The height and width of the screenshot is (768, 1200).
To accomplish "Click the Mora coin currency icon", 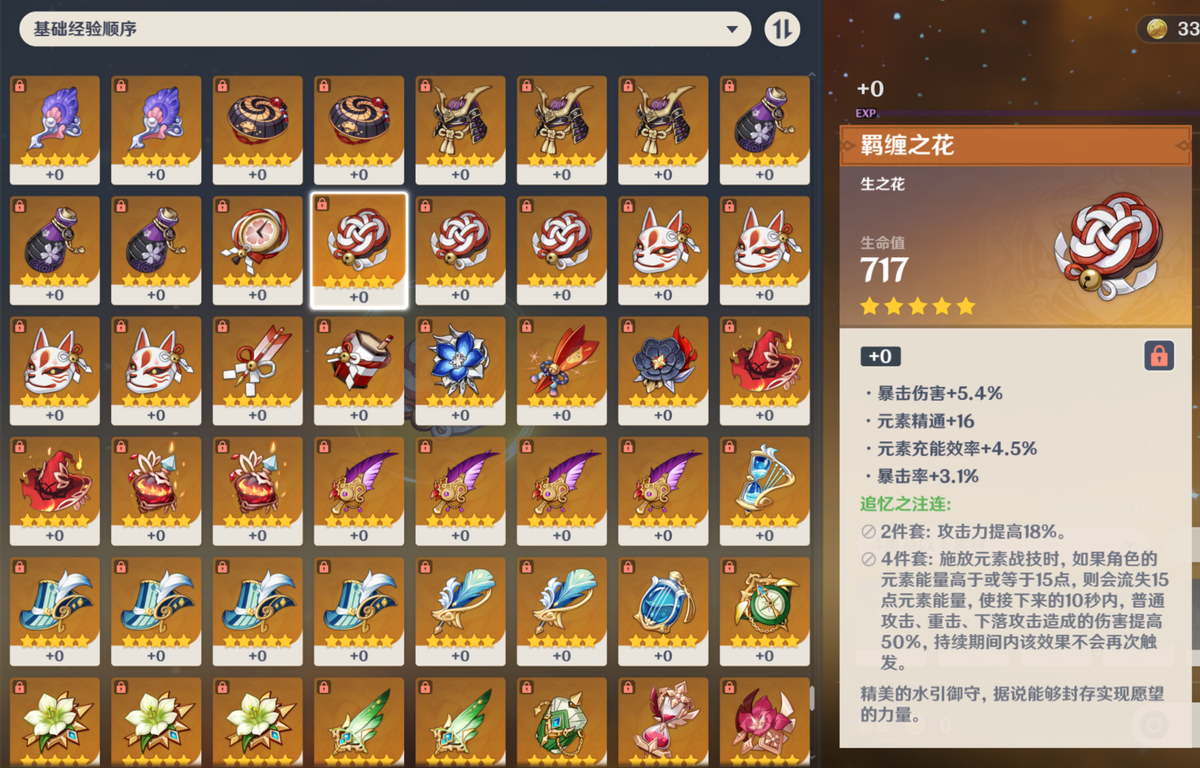I will click(1156, 28).
